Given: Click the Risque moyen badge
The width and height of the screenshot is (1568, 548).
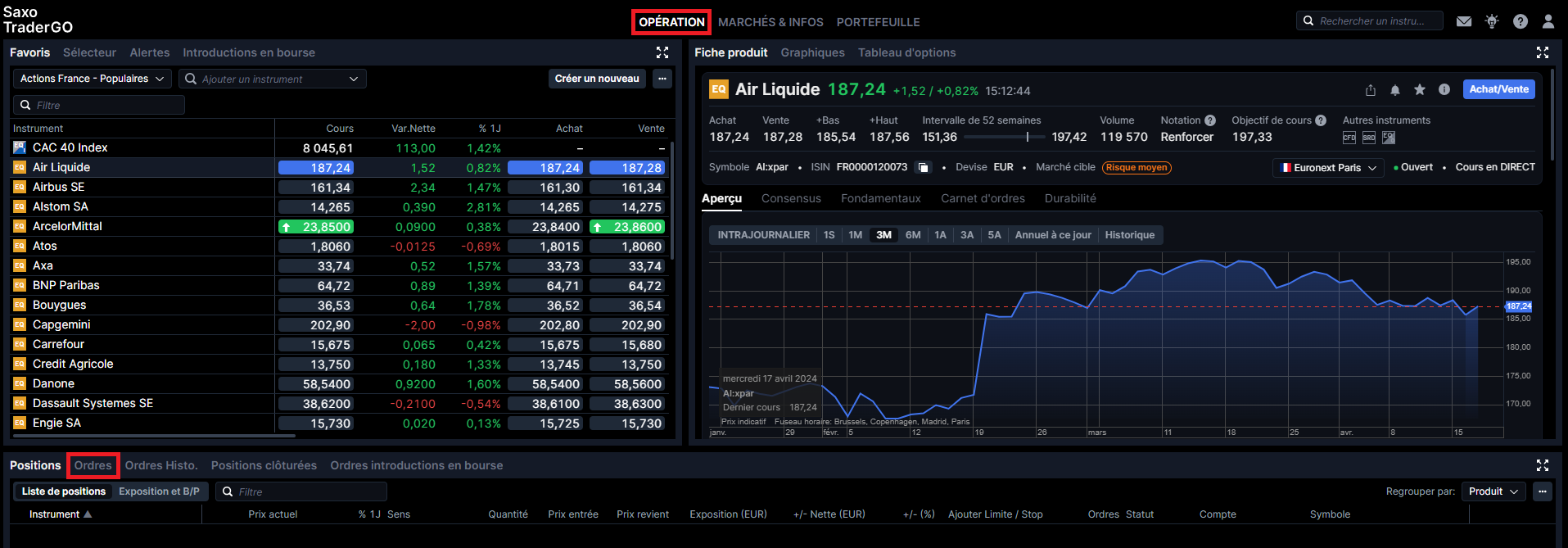Looking at the screenshot, I should click(x=1136, y=168).
